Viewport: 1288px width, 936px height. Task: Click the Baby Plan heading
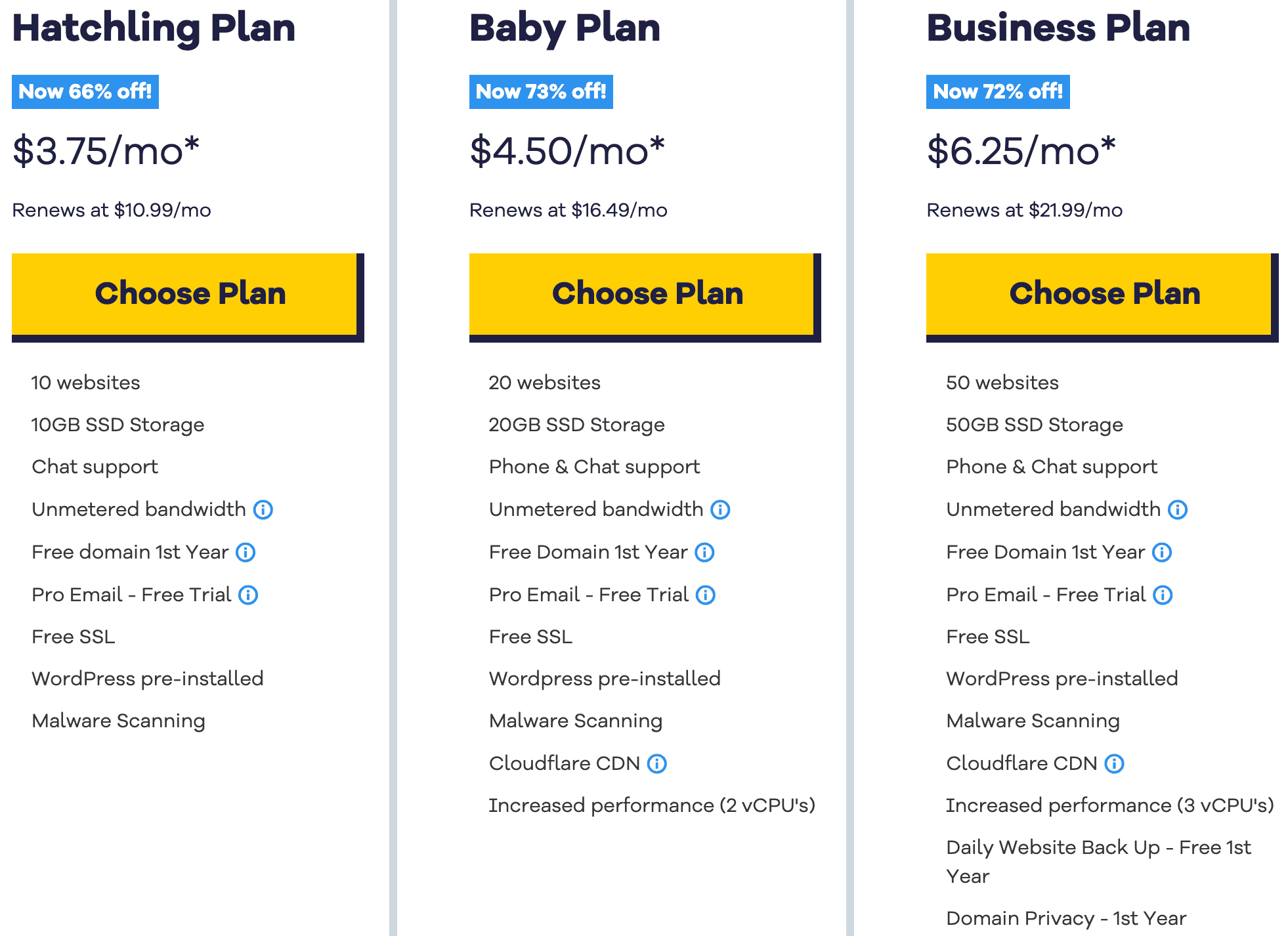565,28
